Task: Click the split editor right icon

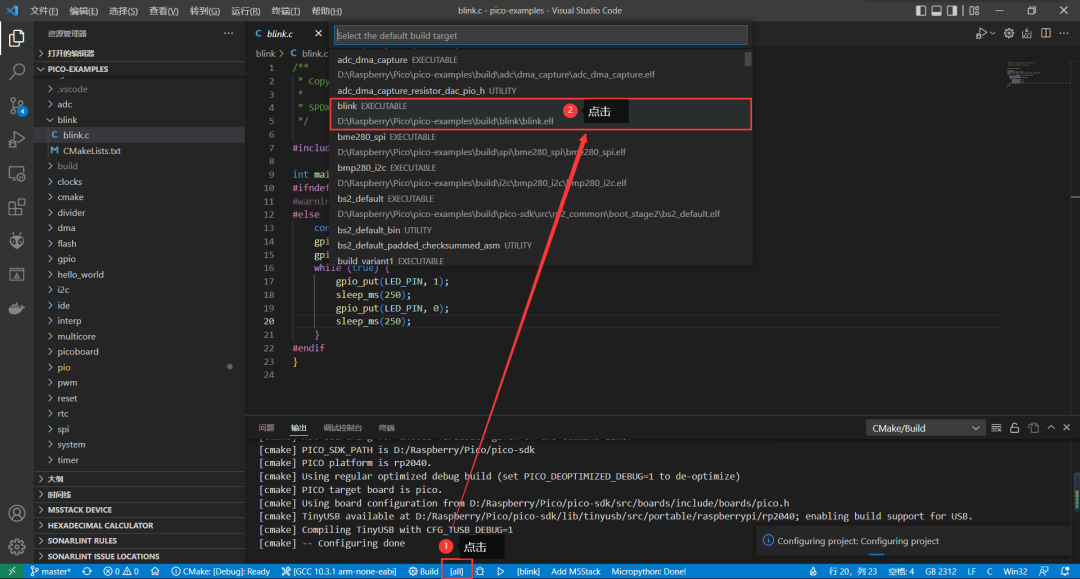Action: (1045, 34)
